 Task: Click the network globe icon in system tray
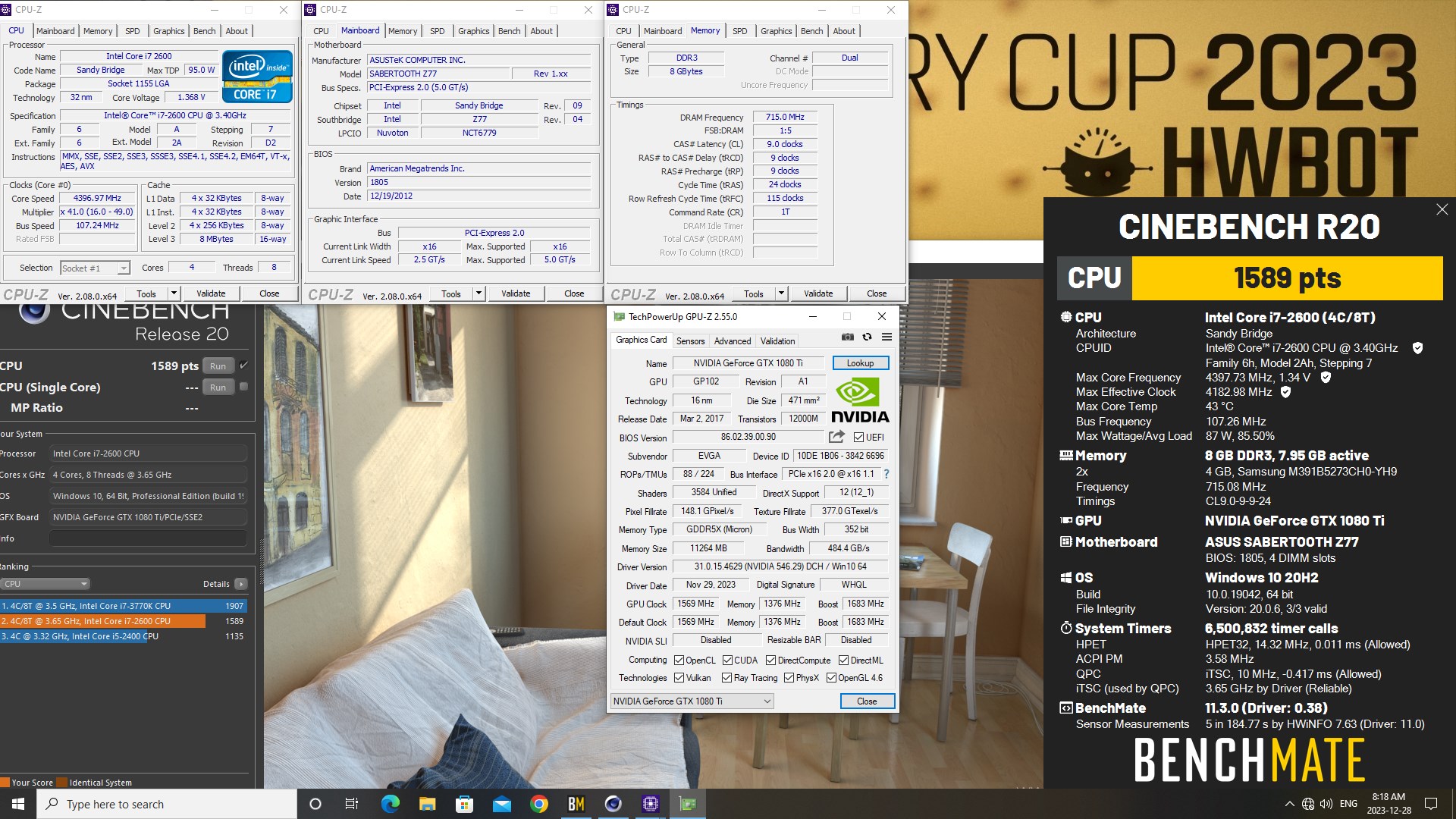pyautogui.click(x=1308, y=804)
